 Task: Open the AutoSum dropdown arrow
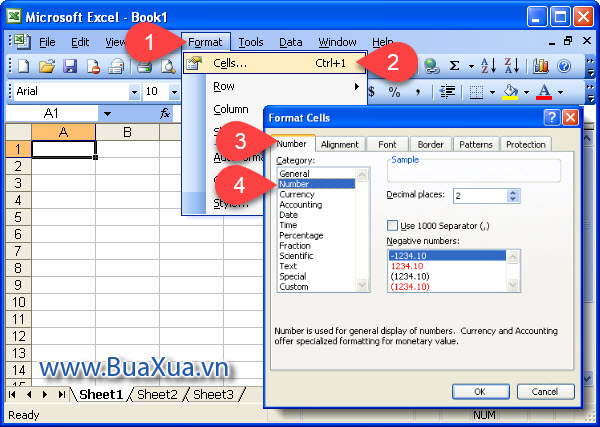click(x=471, y=67)
